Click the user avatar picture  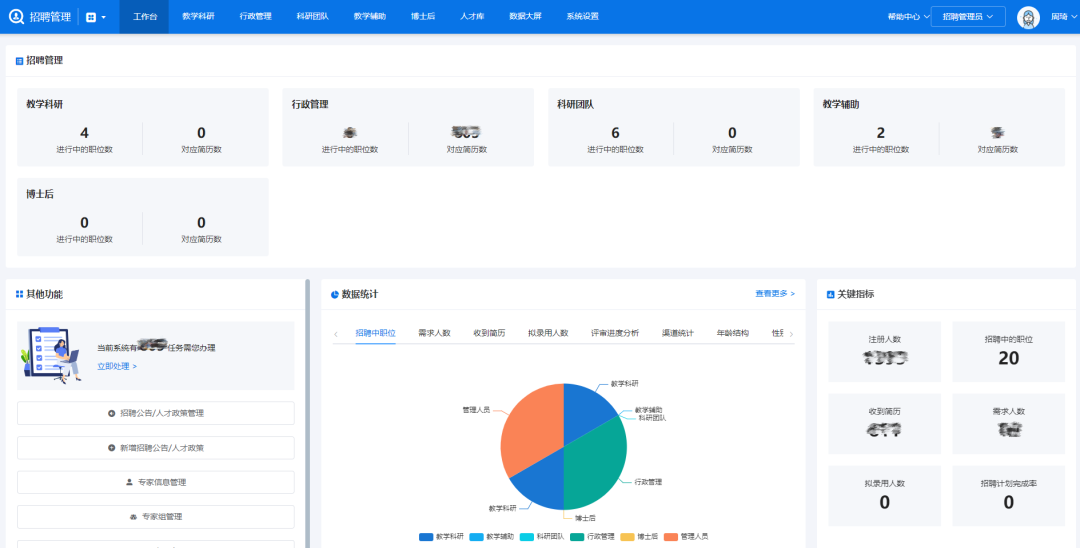[x=1028, y=17]
